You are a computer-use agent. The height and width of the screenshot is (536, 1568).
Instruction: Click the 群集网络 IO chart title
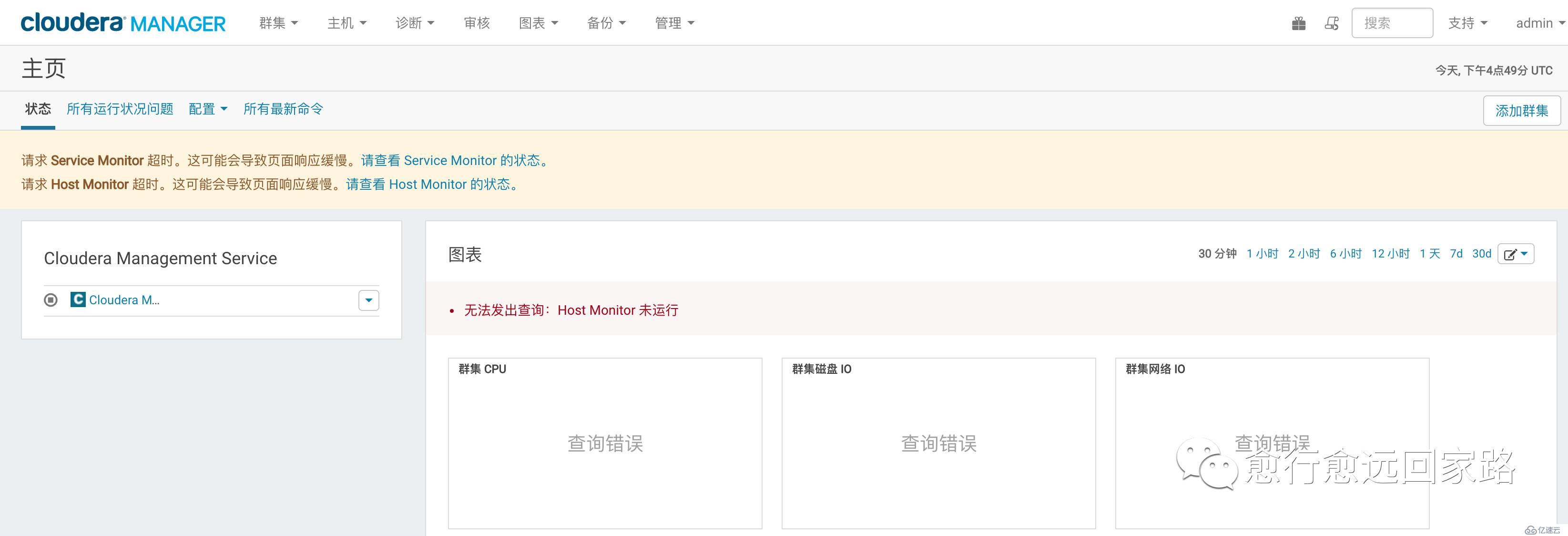pyautogui.click(x=1155, y=369)
